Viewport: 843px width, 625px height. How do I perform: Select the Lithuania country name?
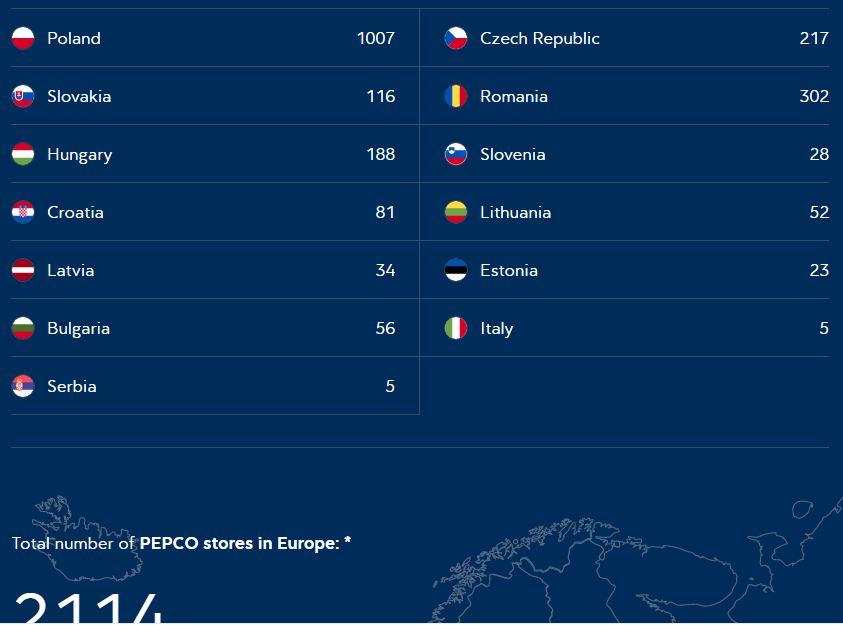[516, 212]
